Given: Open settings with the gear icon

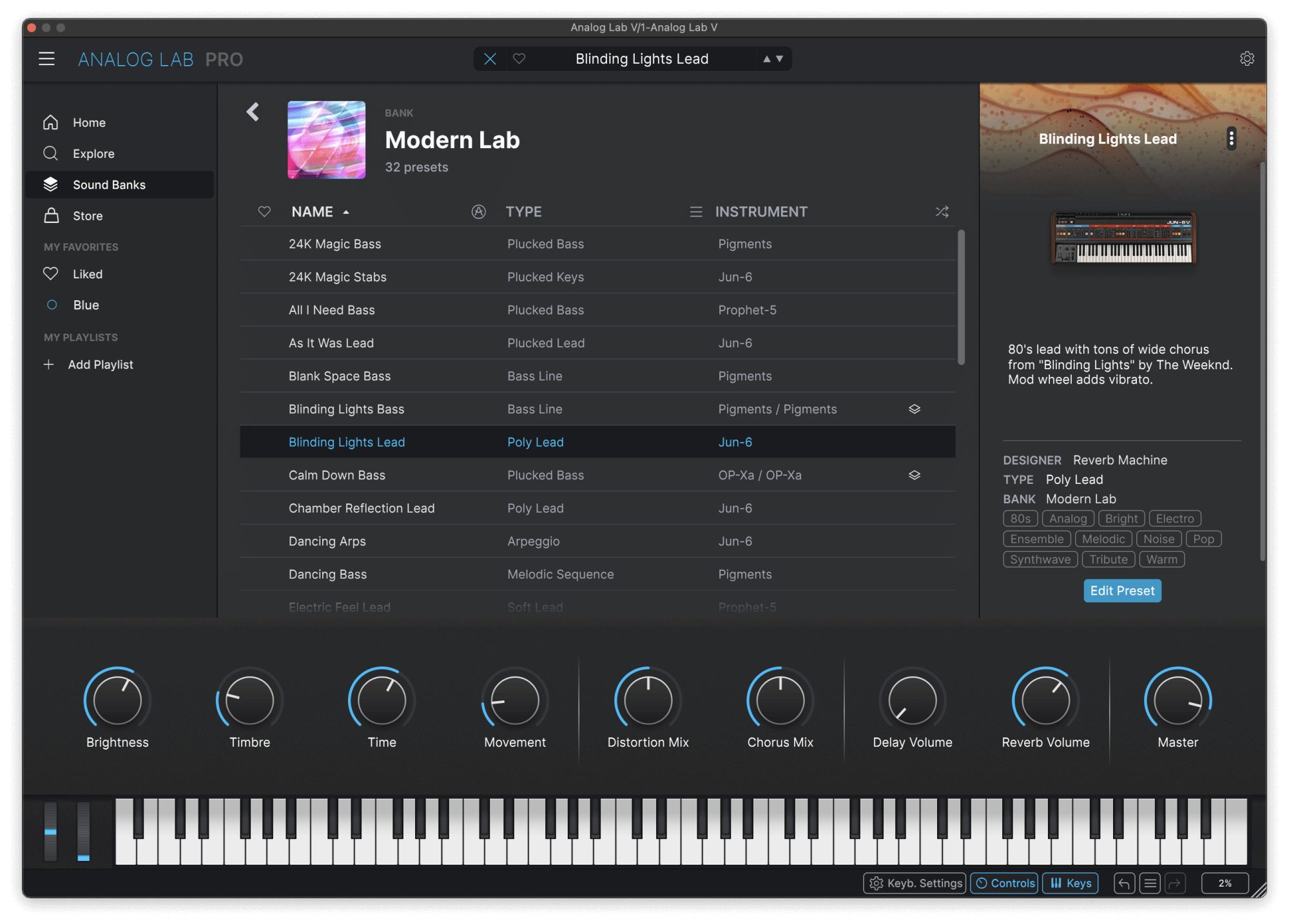Looking at the screenshot, I should click(x=1246, y=59).
